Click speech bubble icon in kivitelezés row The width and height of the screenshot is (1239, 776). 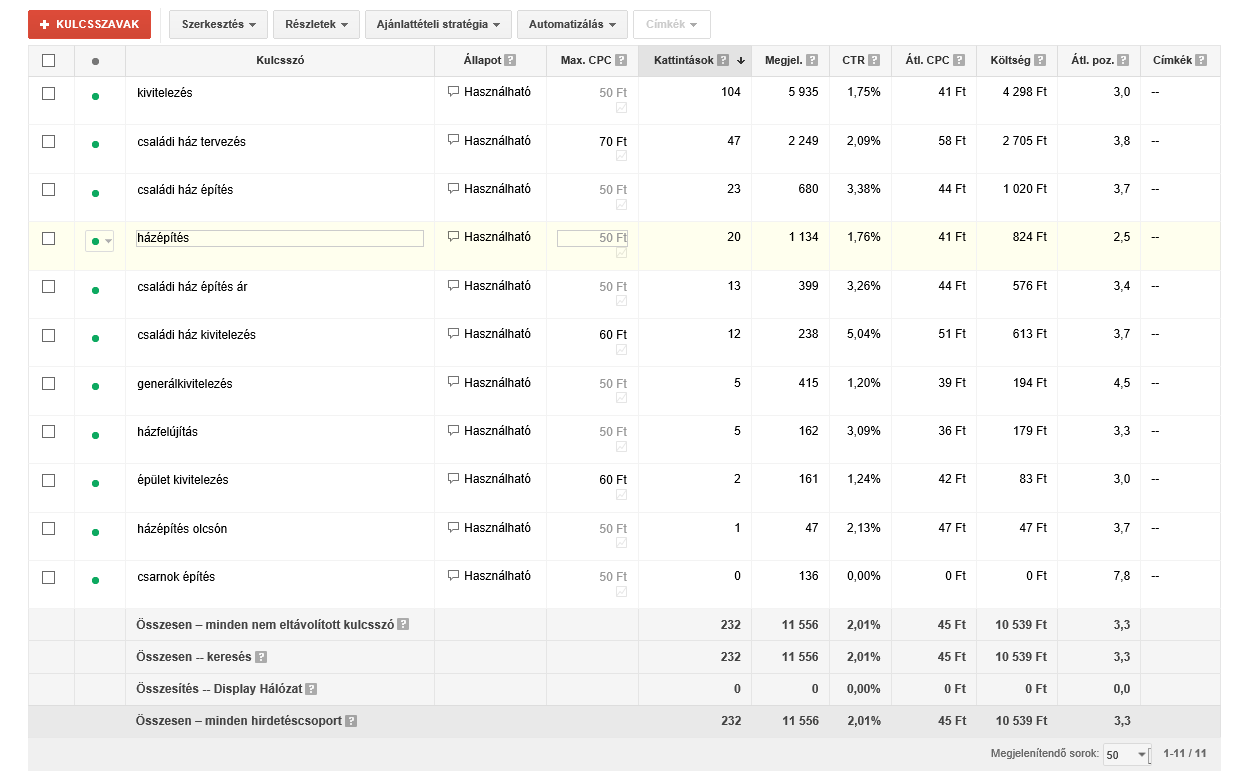coord(453,92)
